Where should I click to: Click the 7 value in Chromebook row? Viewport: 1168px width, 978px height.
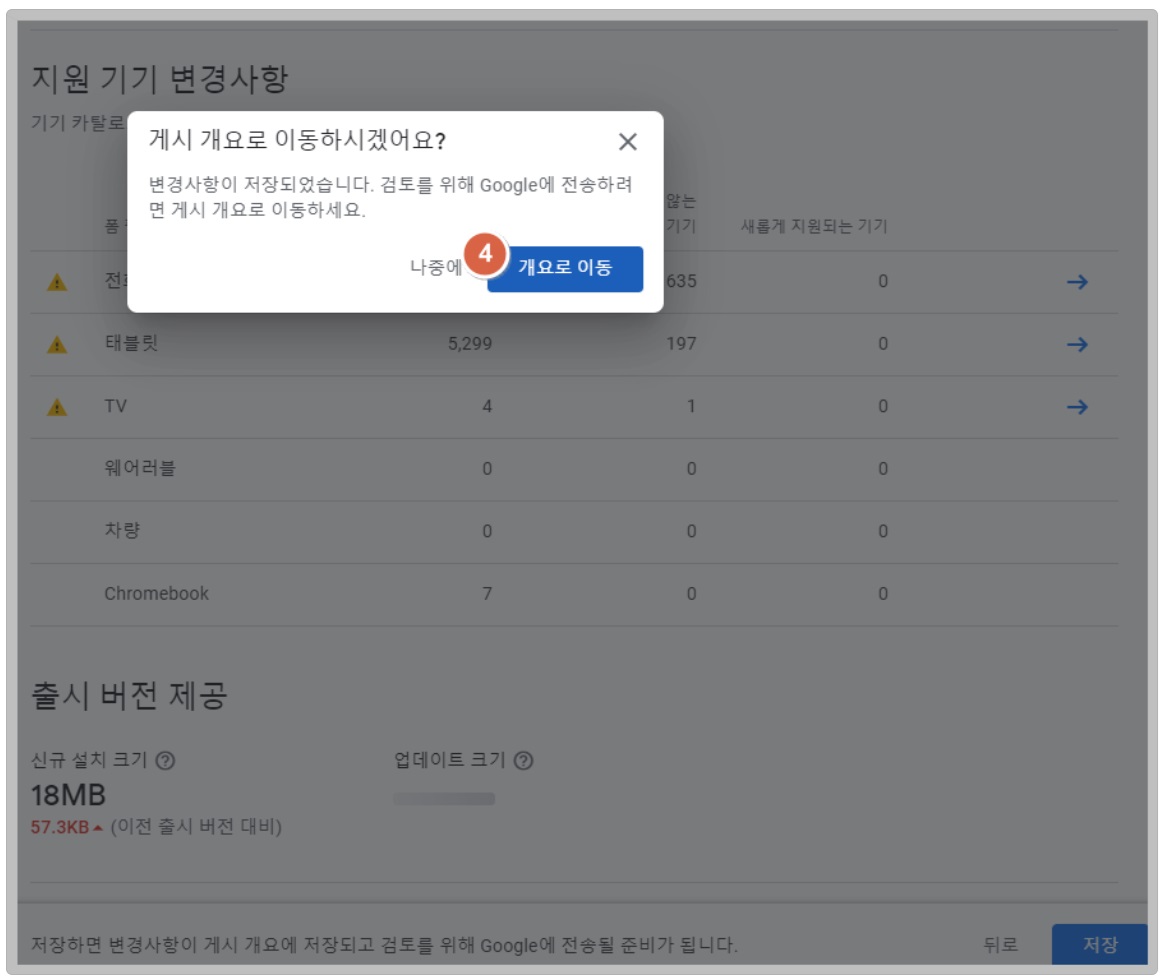[x=487, y=594]
